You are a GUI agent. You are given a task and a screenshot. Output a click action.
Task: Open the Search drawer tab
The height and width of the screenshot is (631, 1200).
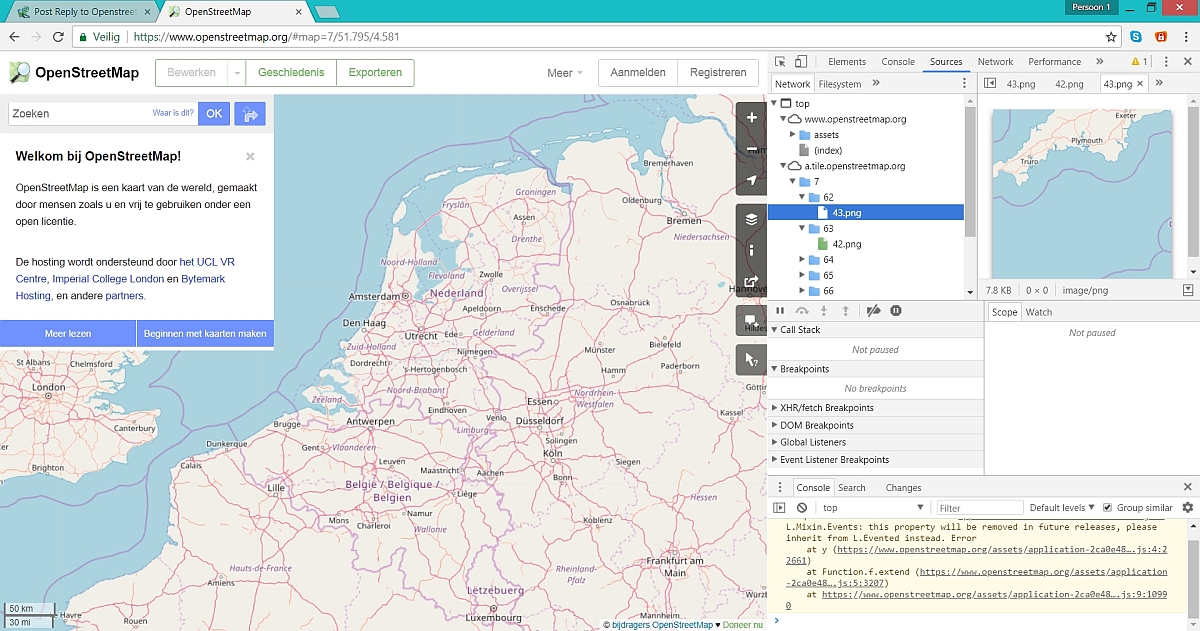[x=852, y=487]
